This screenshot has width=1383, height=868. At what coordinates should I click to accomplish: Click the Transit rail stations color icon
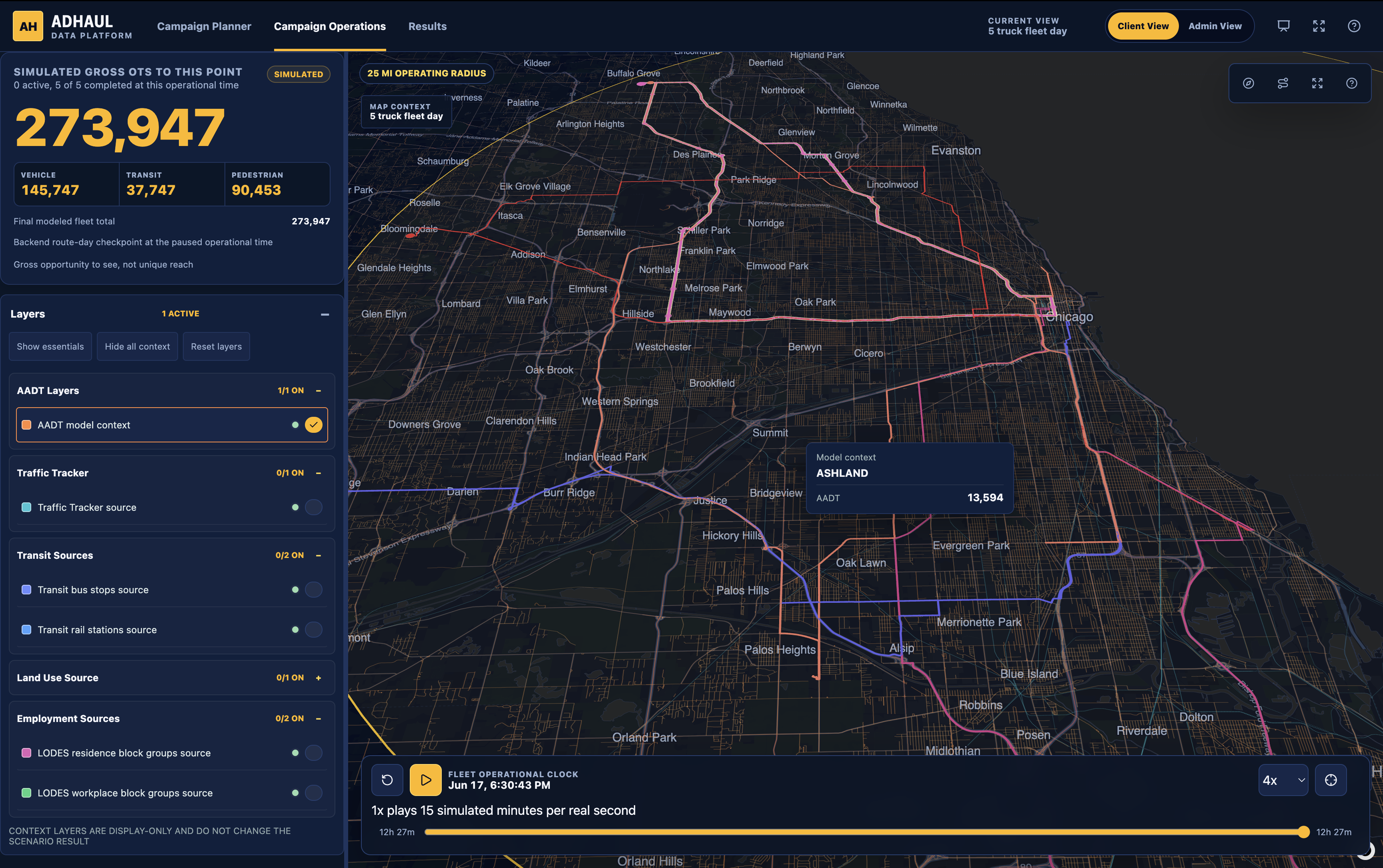coord(26,630)
